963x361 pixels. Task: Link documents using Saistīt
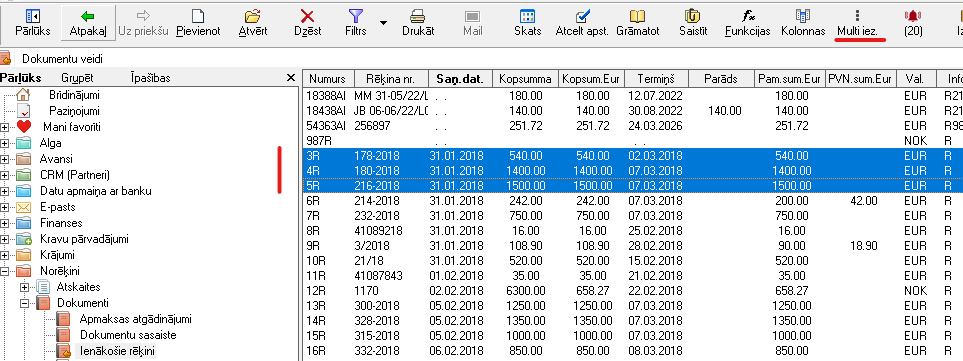693,22
